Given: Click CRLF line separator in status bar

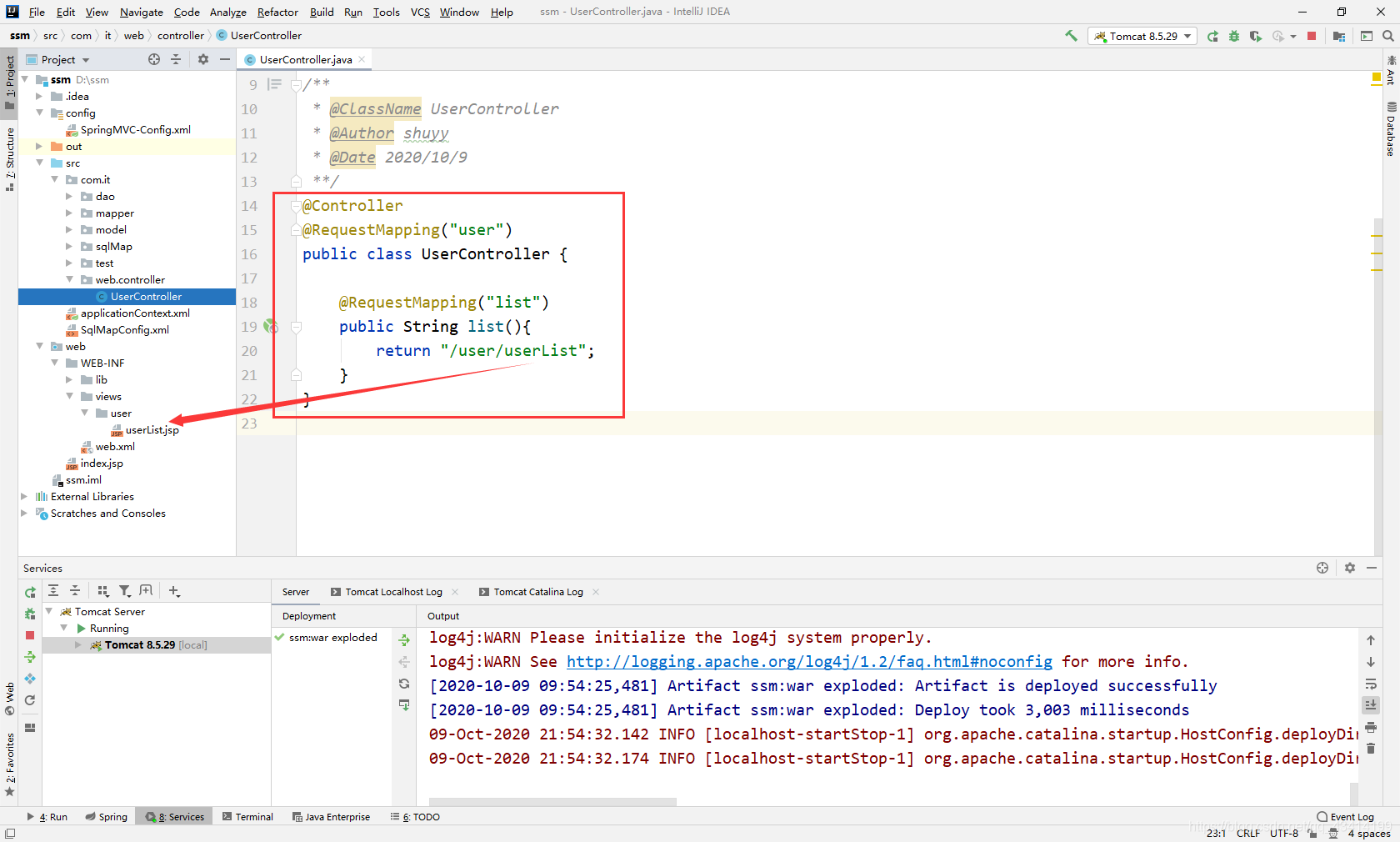Looking at the screenshot, I should tap(1248, 833).
